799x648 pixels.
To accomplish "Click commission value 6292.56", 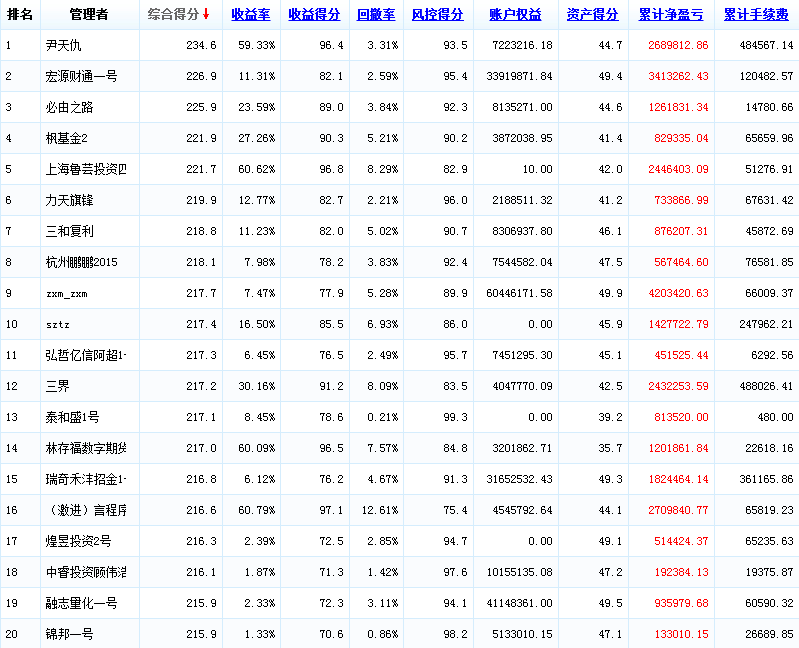I will click(x=773, y=355).
